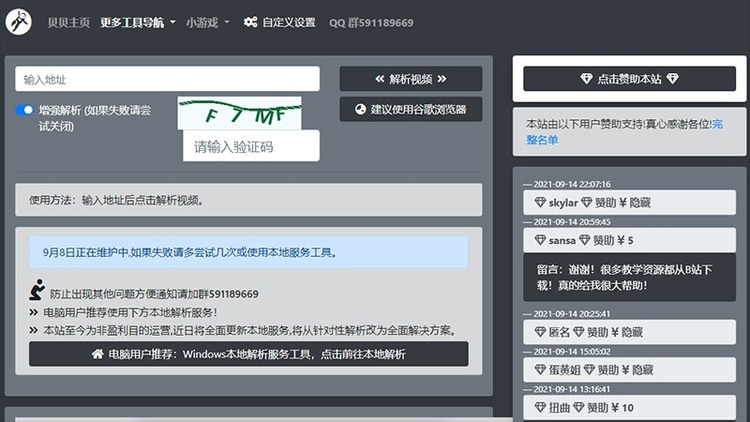Viewport: 750px width, 422px height.
Task: Click the kneeling person icon near 防止出现其他问题
Action: [37, 291]
